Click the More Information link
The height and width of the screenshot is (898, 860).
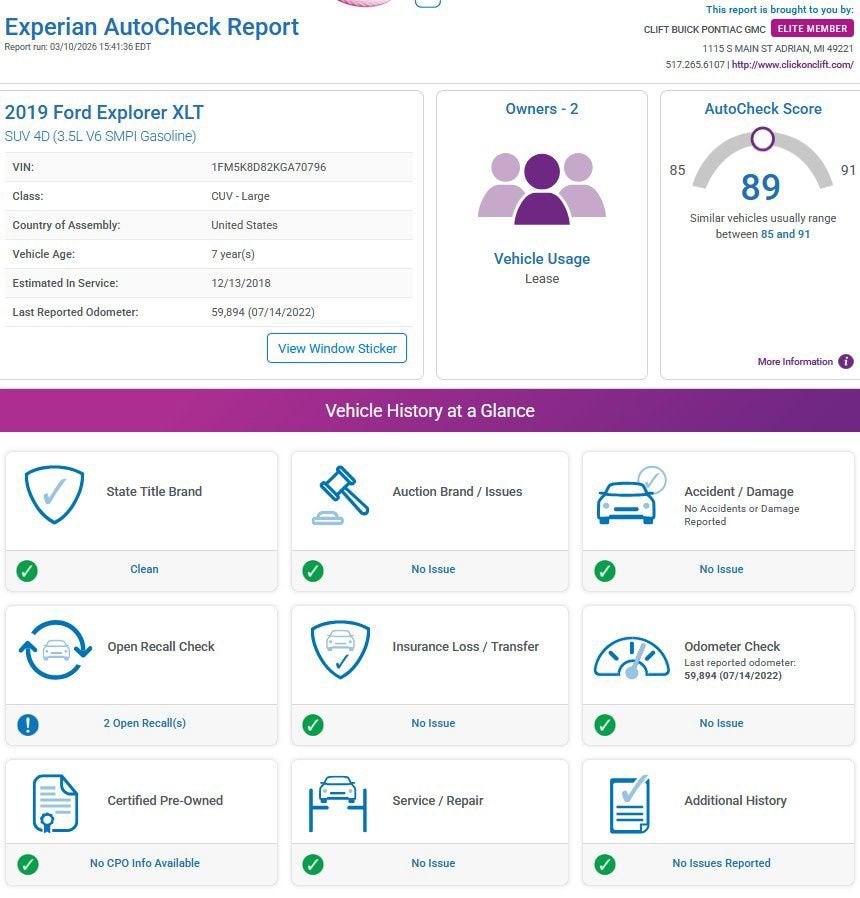tap(795, 362)
